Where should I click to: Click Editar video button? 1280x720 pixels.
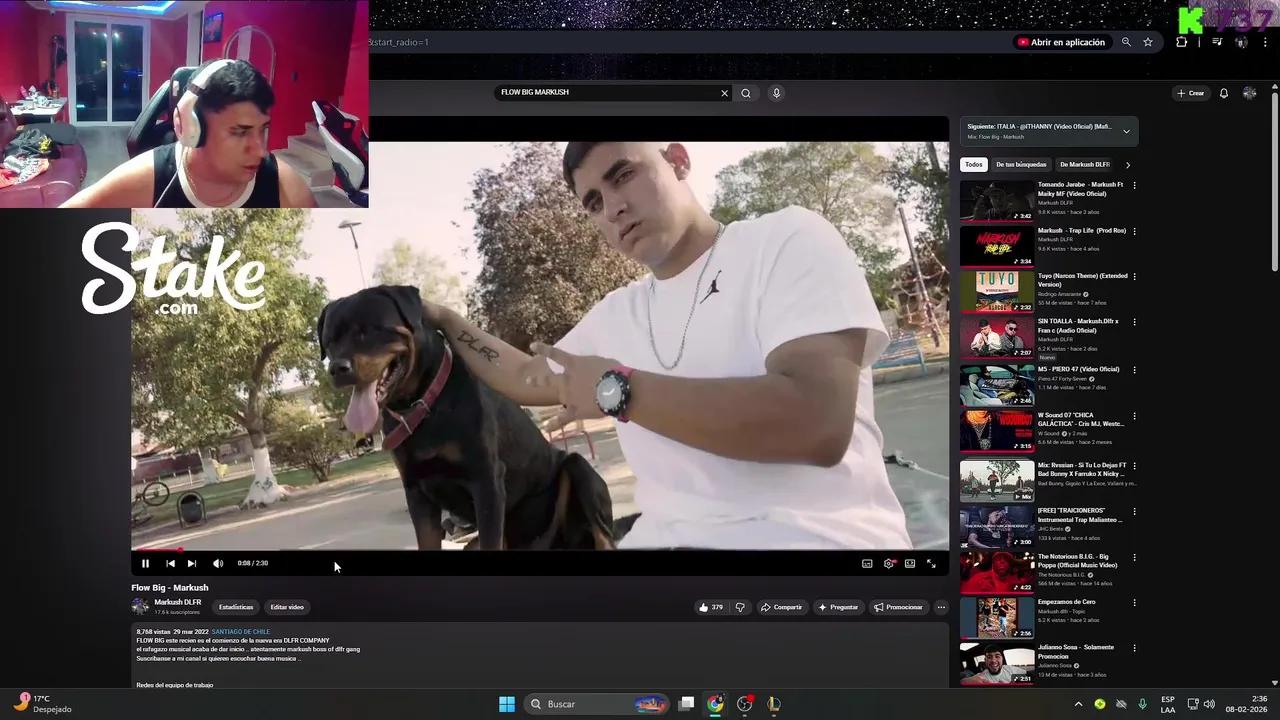tap(287, 607)
